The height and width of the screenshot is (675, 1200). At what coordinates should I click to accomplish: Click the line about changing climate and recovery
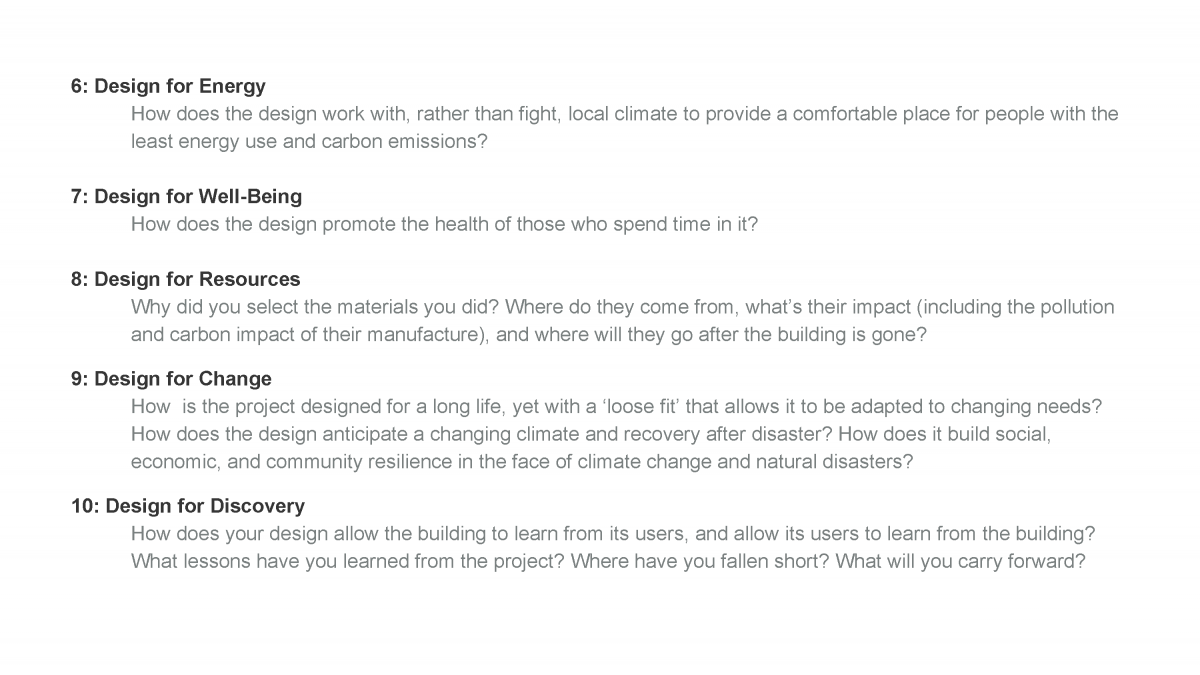tap(591, 435)
